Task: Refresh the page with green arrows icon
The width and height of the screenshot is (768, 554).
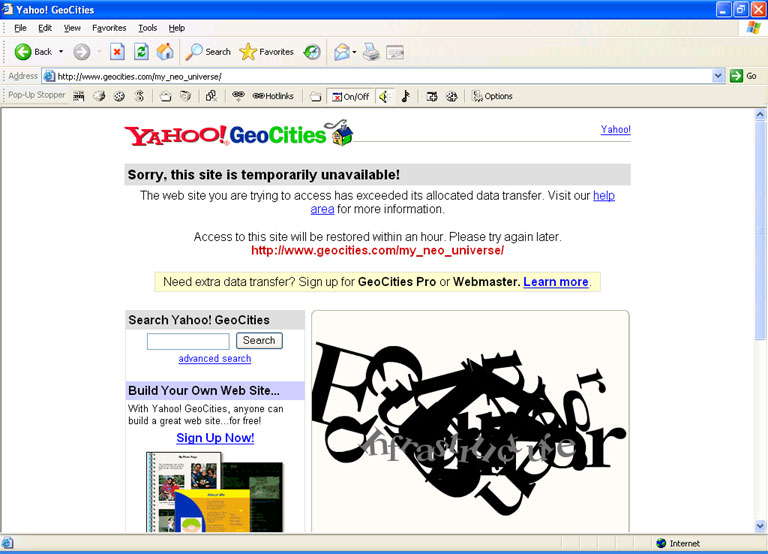Action: [x=141, y=51]
